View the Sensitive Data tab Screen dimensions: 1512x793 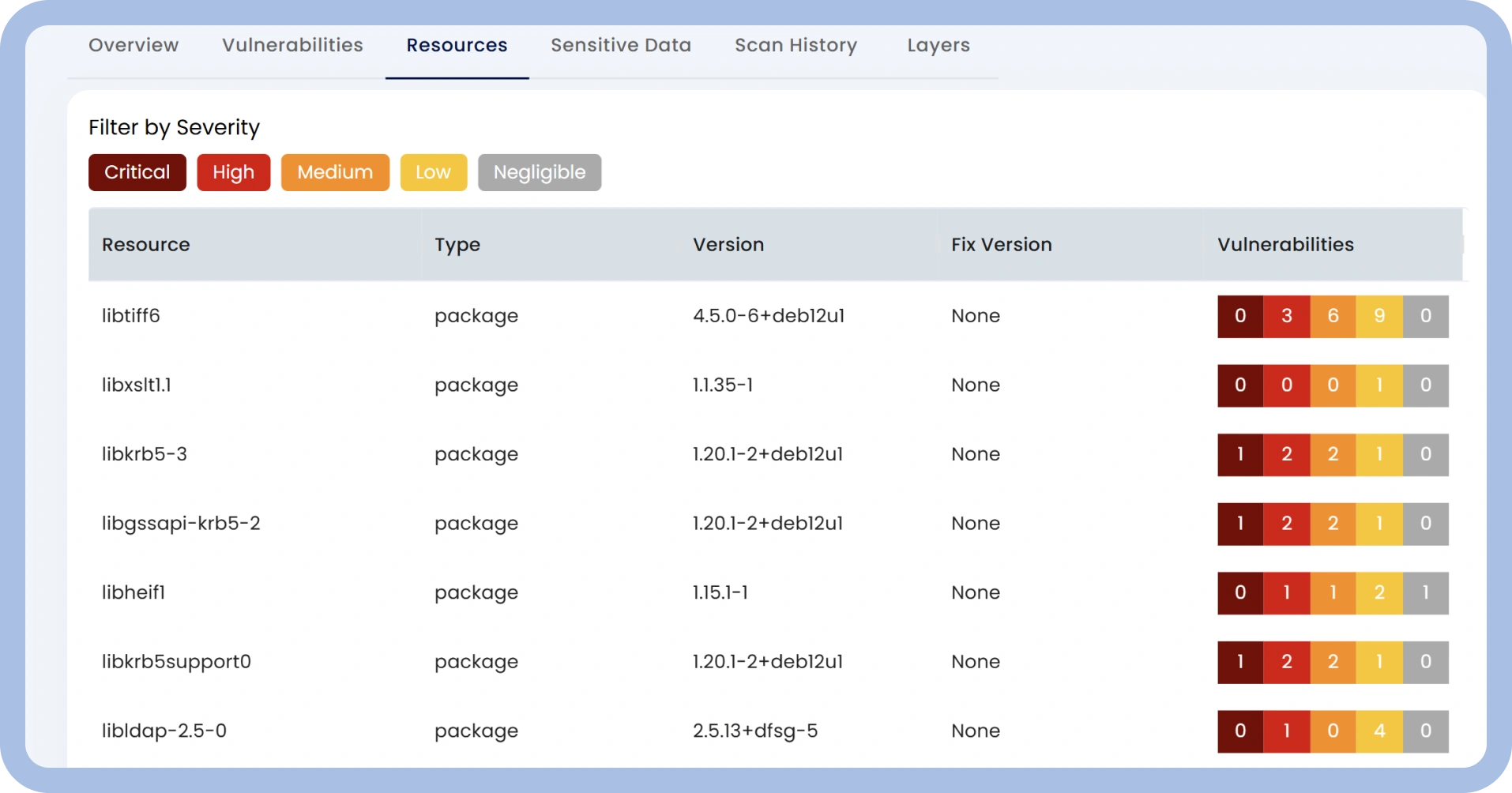click(x=620, y=45)
